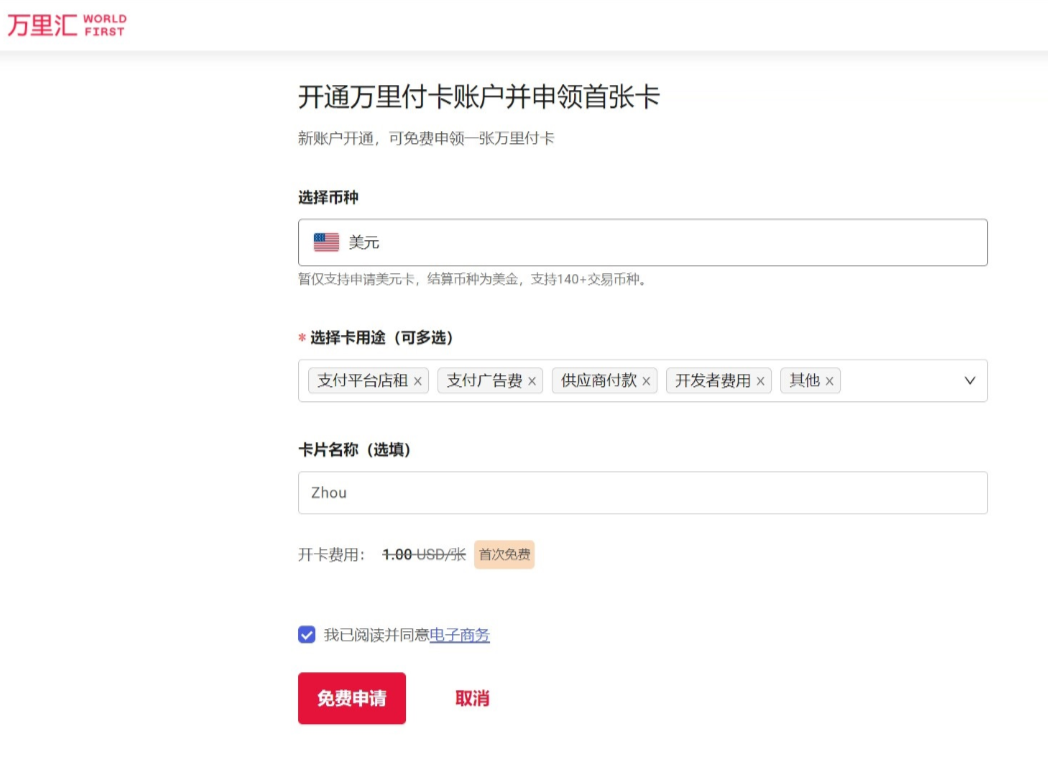Open the 美元 currency selector
1048x758 pixels.
click(642, 243)
